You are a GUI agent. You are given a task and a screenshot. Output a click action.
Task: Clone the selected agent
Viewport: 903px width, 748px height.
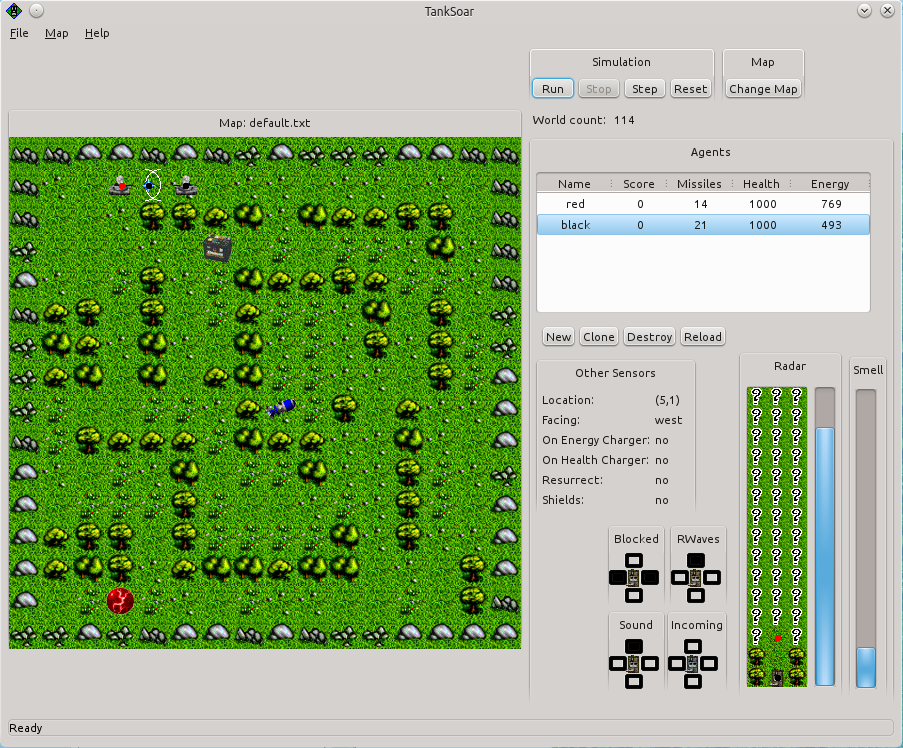(598, 337)
